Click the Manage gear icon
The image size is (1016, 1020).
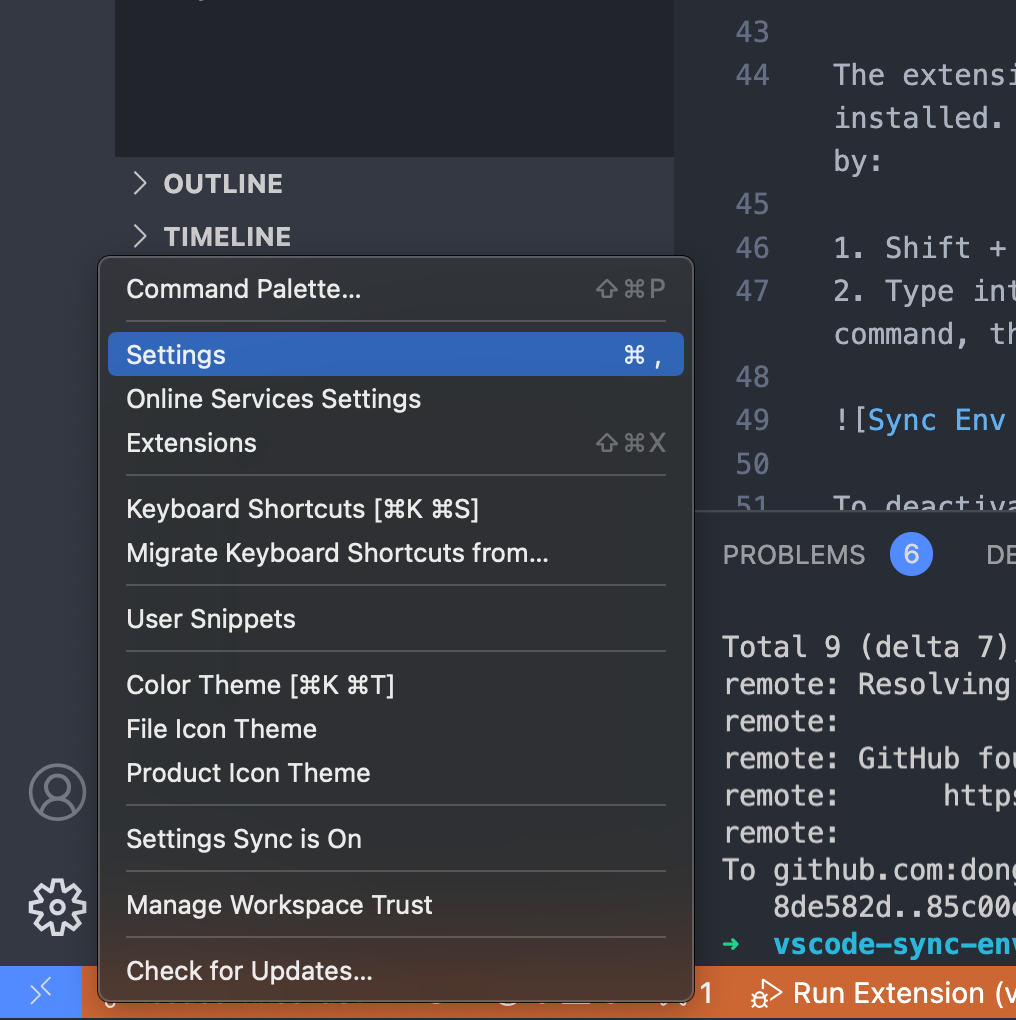(57, 907)
